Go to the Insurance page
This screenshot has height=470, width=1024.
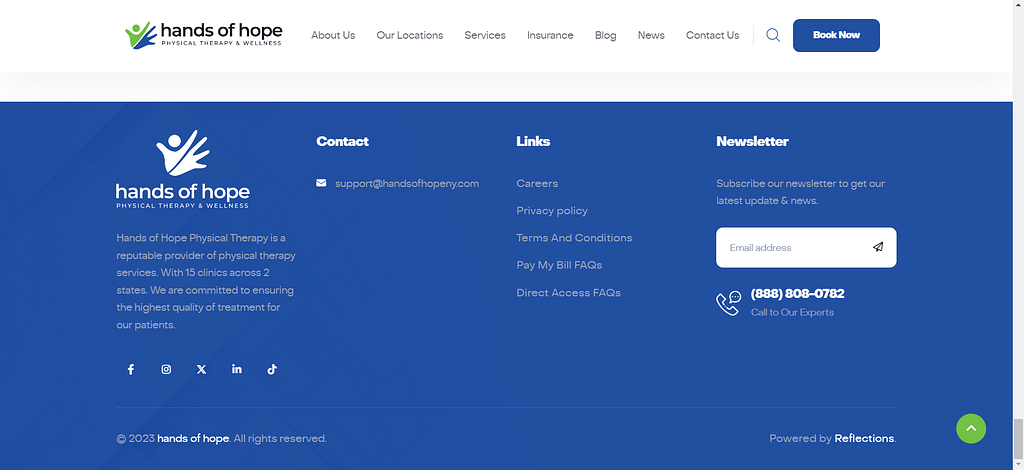[x=550, y=35]
